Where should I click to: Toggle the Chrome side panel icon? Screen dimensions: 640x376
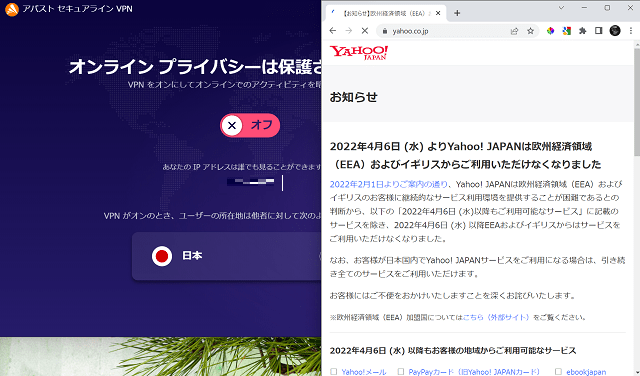click(598, 31)
